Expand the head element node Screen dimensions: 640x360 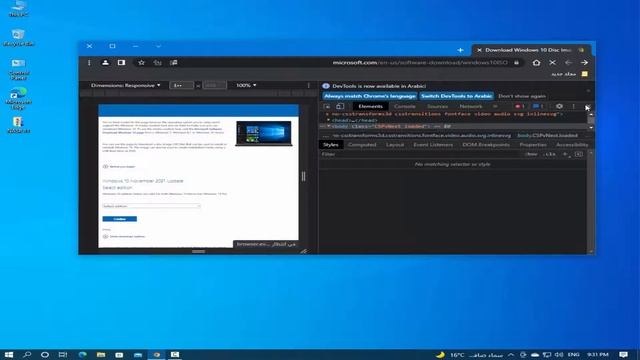[329, 120]
